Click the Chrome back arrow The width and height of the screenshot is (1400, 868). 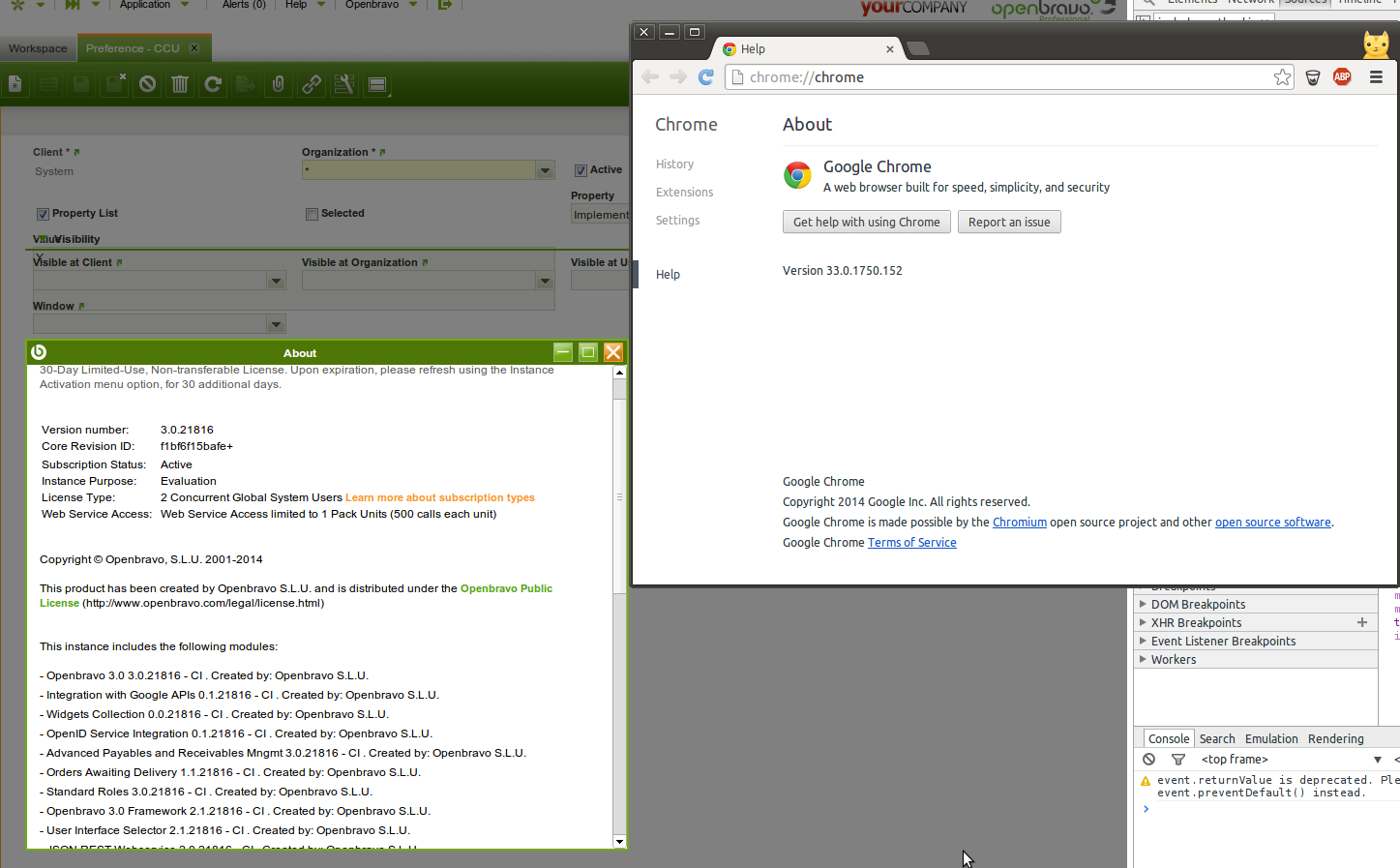pos(650,77)
